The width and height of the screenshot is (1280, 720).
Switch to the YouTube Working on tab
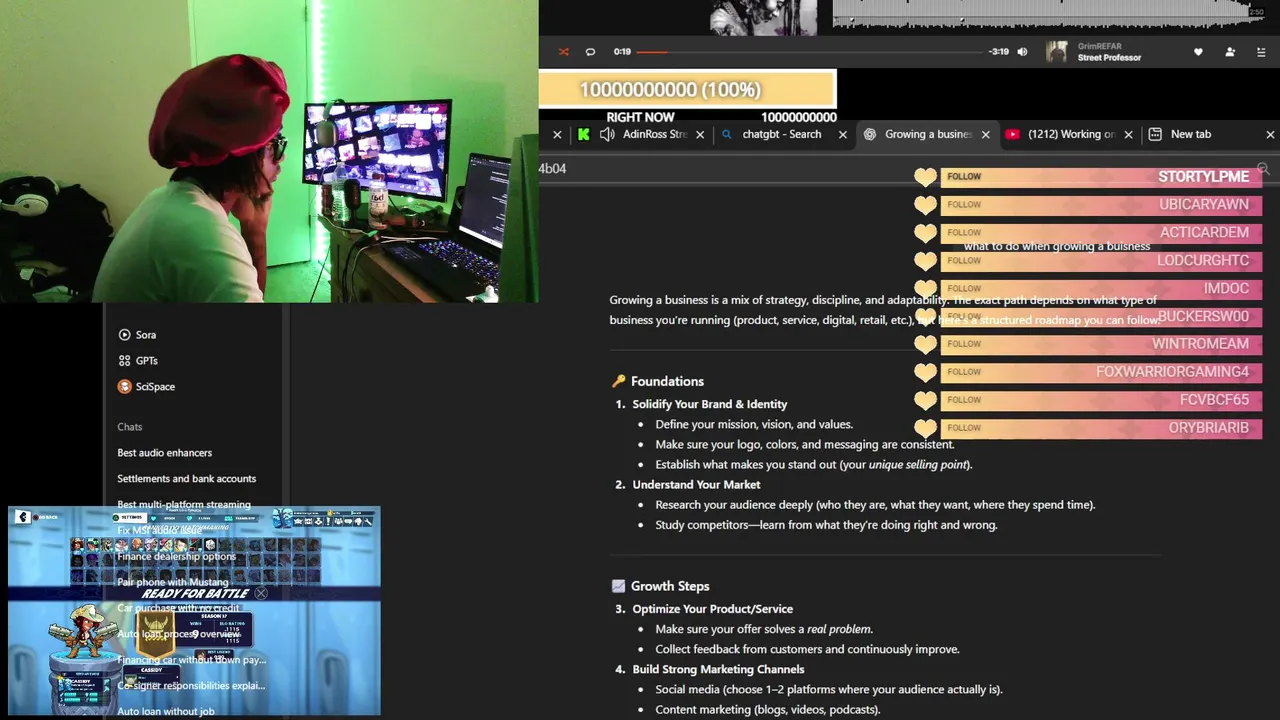[x=1071, y=134]
